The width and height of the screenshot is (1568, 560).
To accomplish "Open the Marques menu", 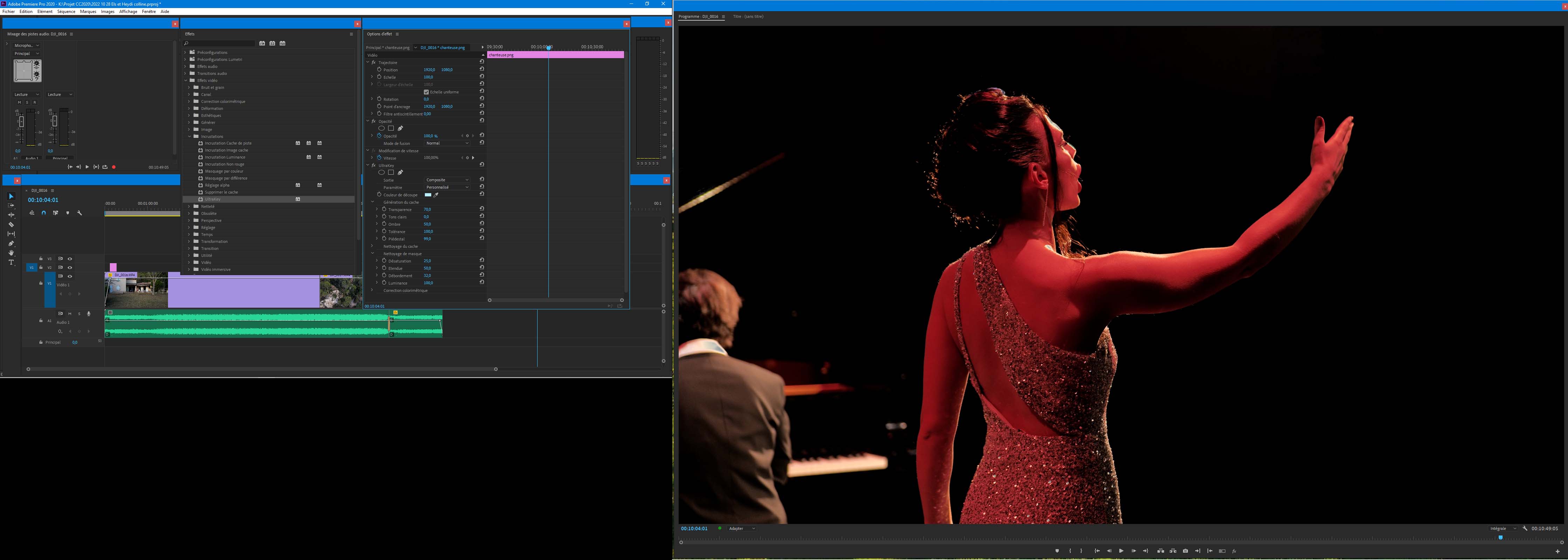I will tap(88, 12).
